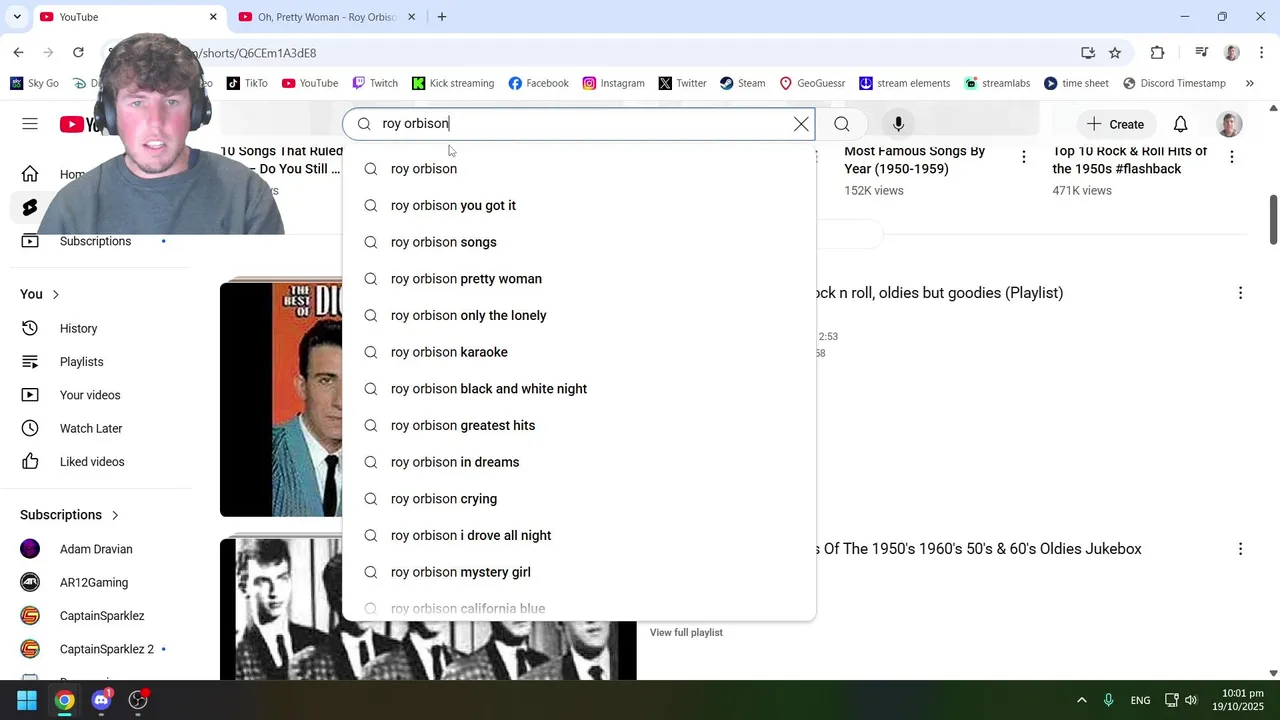Screen dimensions: 1280x720
Task: Open Instagram bookmark
Action: tap(613, 83)
